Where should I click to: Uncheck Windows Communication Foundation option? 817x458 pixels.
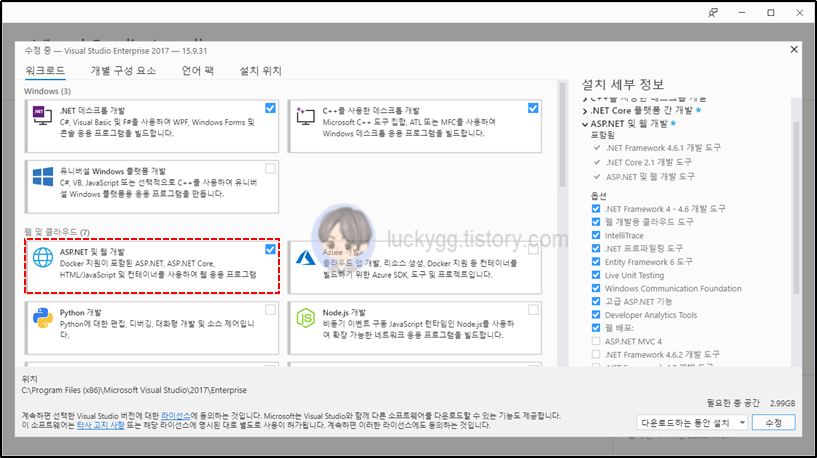pyautogui.click(x=596, y=288)
